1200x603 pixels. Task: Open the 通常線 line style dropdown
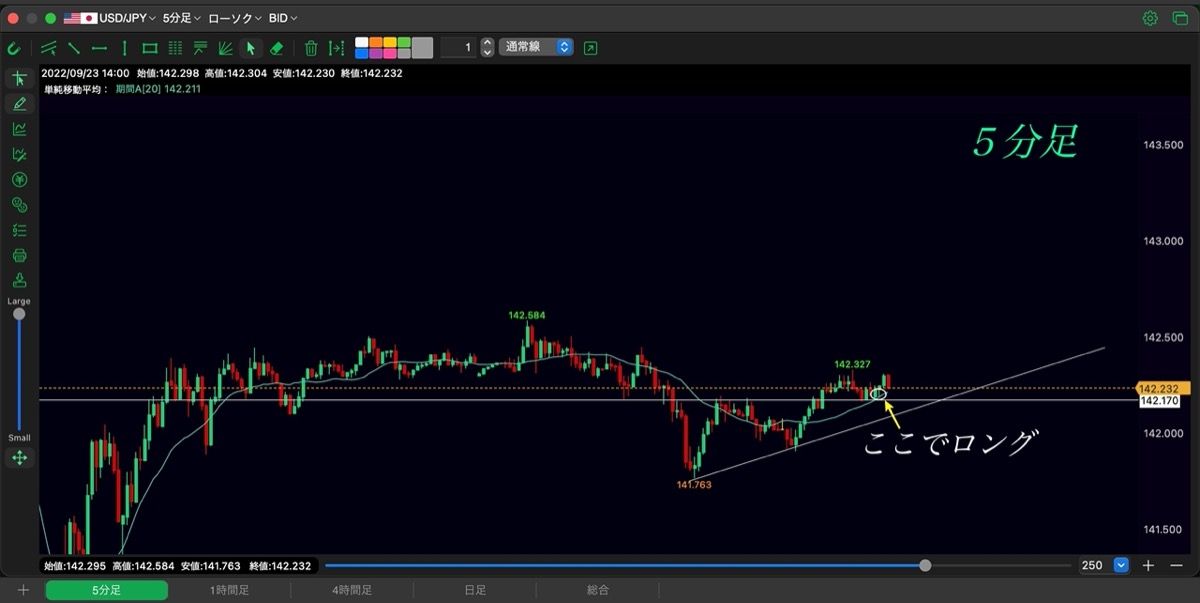point(536,47)
